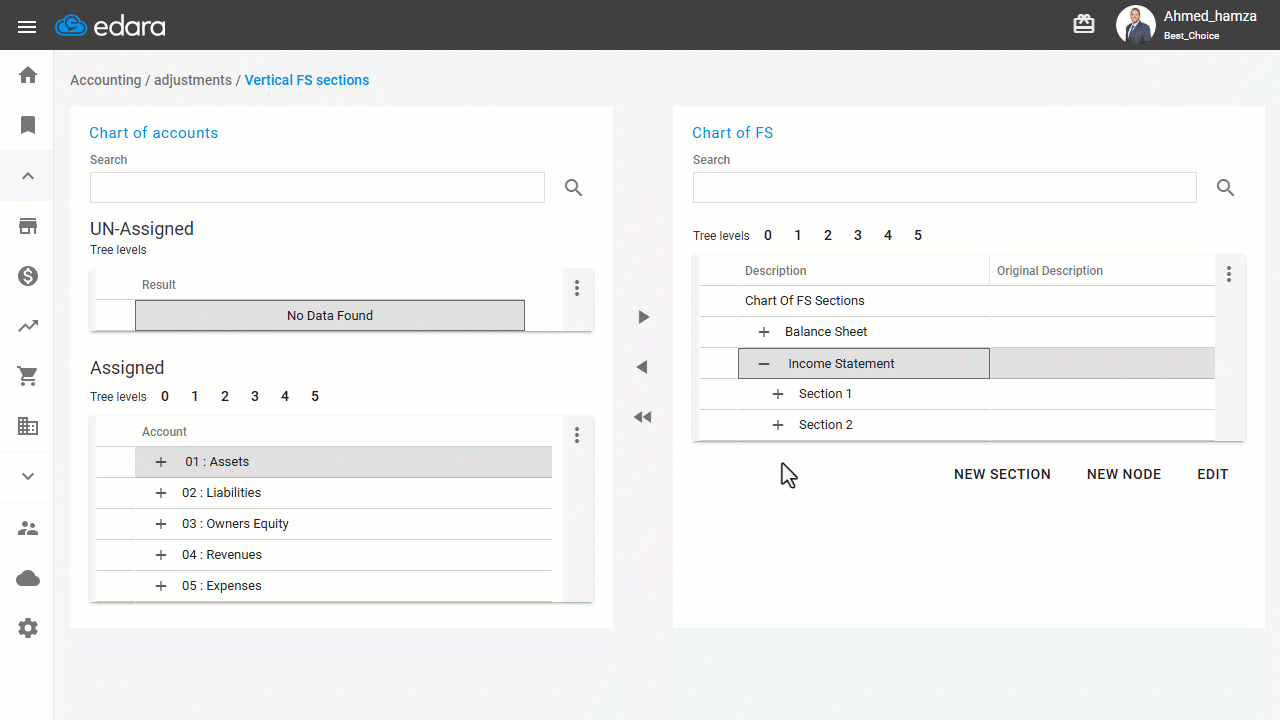The height and width of the screenshot is (720, 1280).
Task: Set Assigned tree level to 0
Action: click(165, 396)
